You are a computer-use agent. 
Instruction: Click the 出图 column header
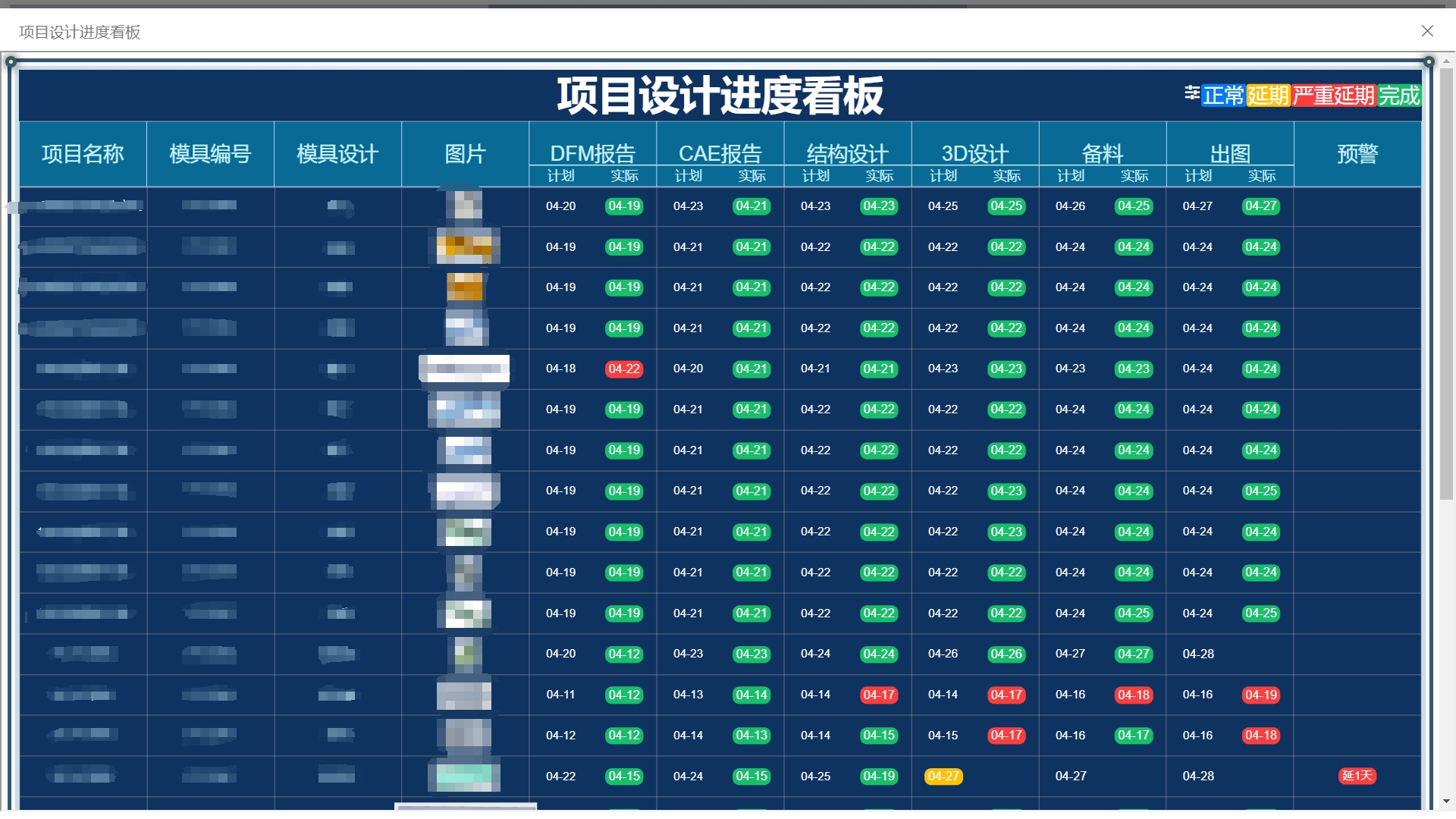point(1229,153)
